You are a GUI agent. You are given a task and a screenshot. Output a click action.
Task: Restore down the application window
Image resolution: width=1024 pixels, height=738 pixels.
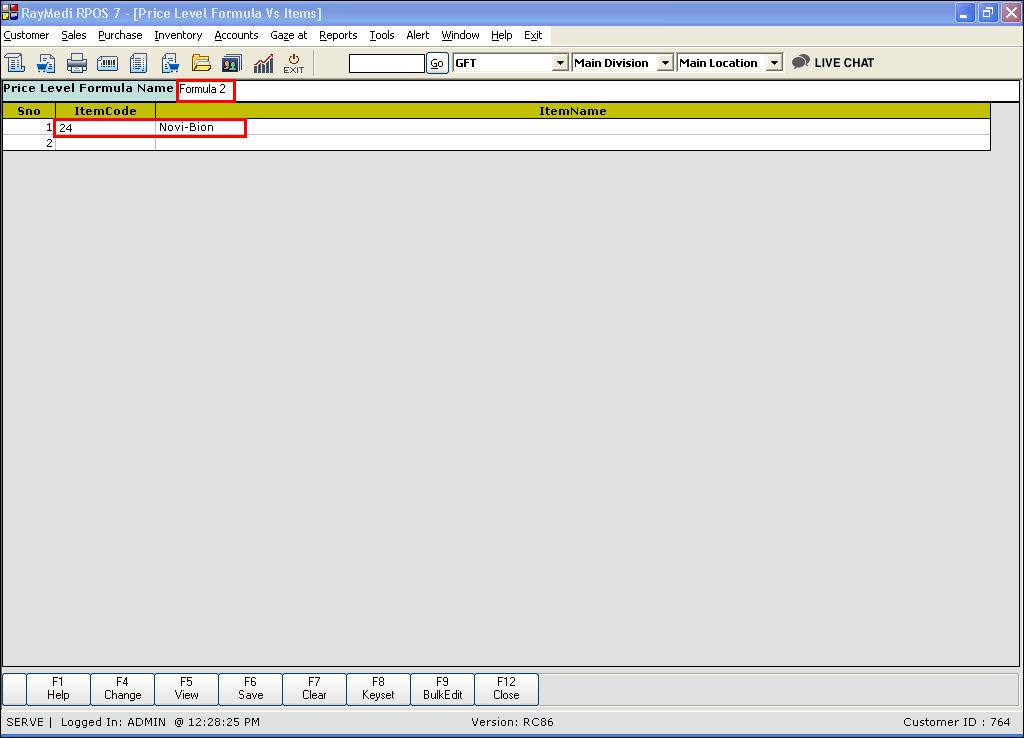(x=988, y=12)
